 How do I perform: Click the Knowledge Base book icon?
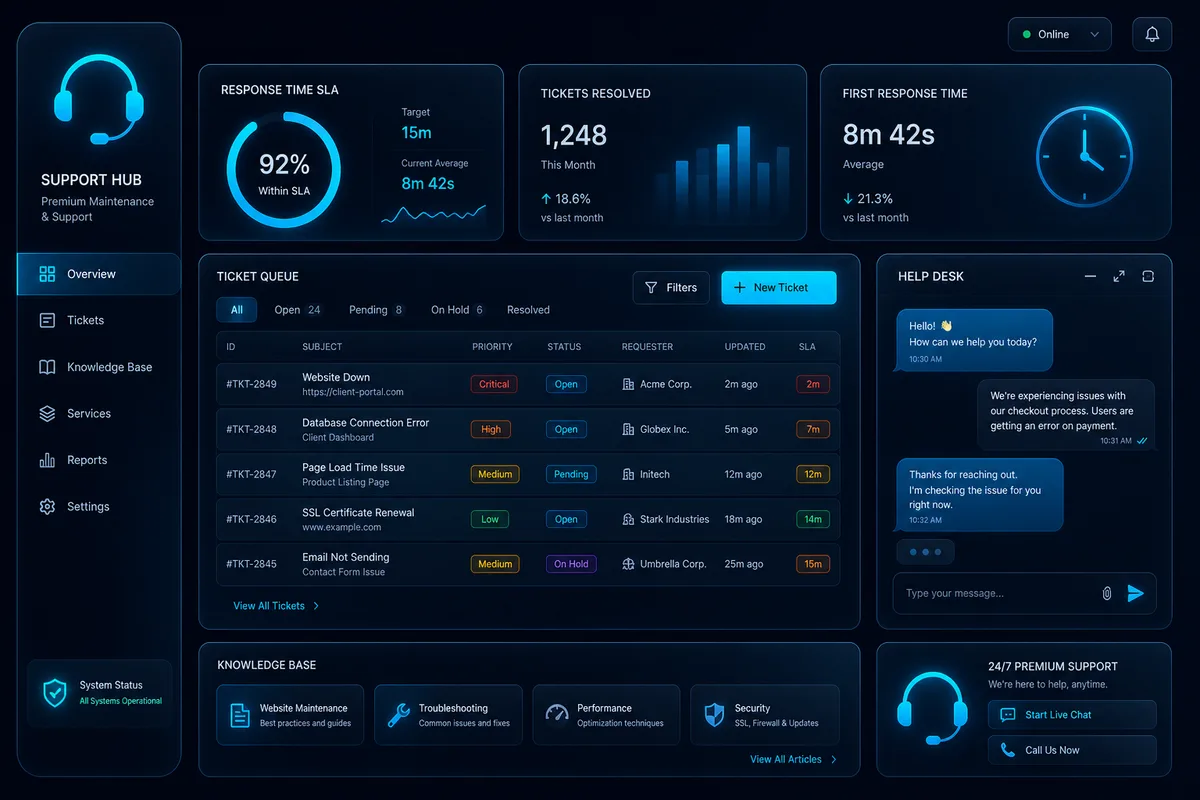47,367
